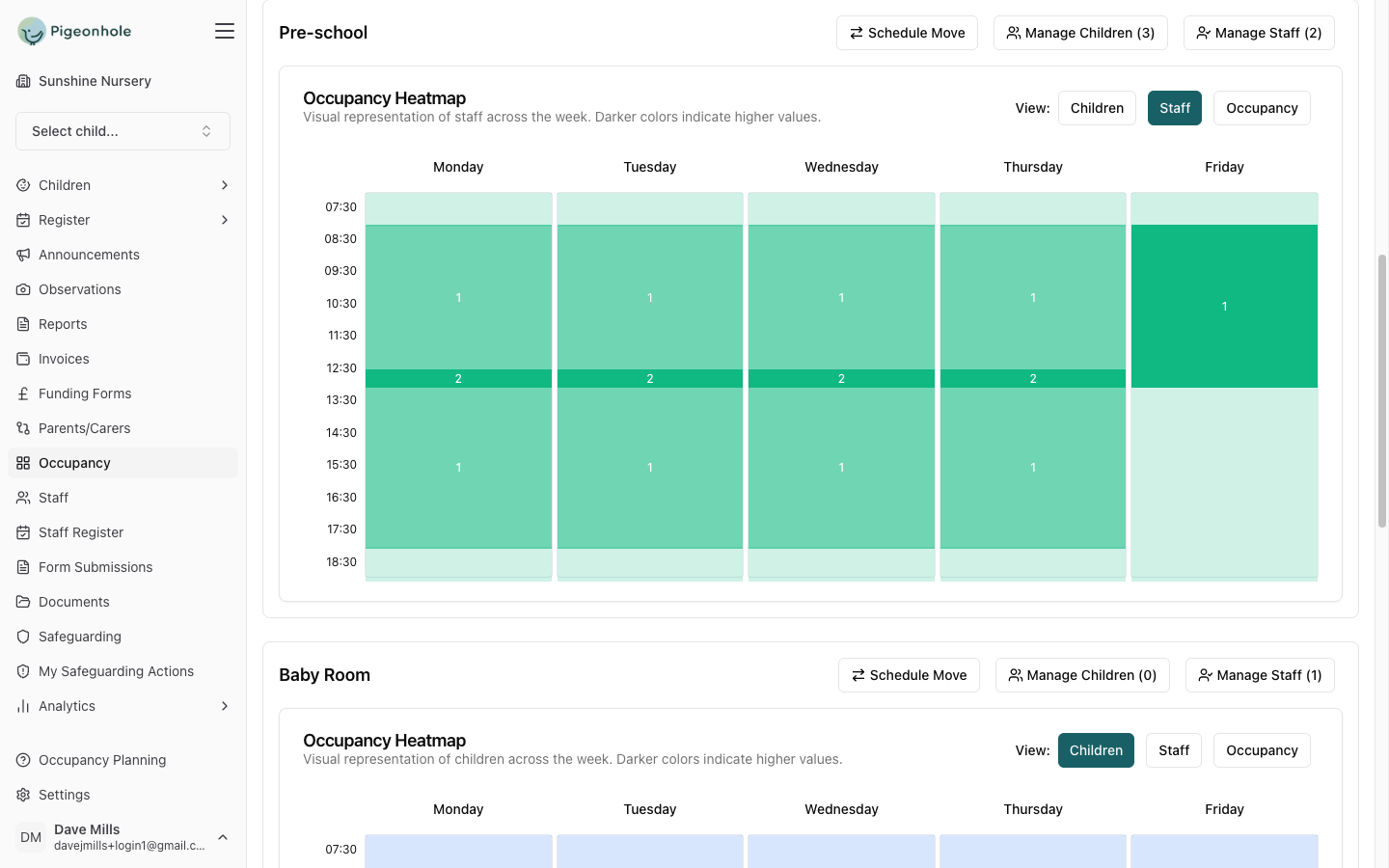Click Manage Children (3) for Pre-school

click(x=1080, y=33)
